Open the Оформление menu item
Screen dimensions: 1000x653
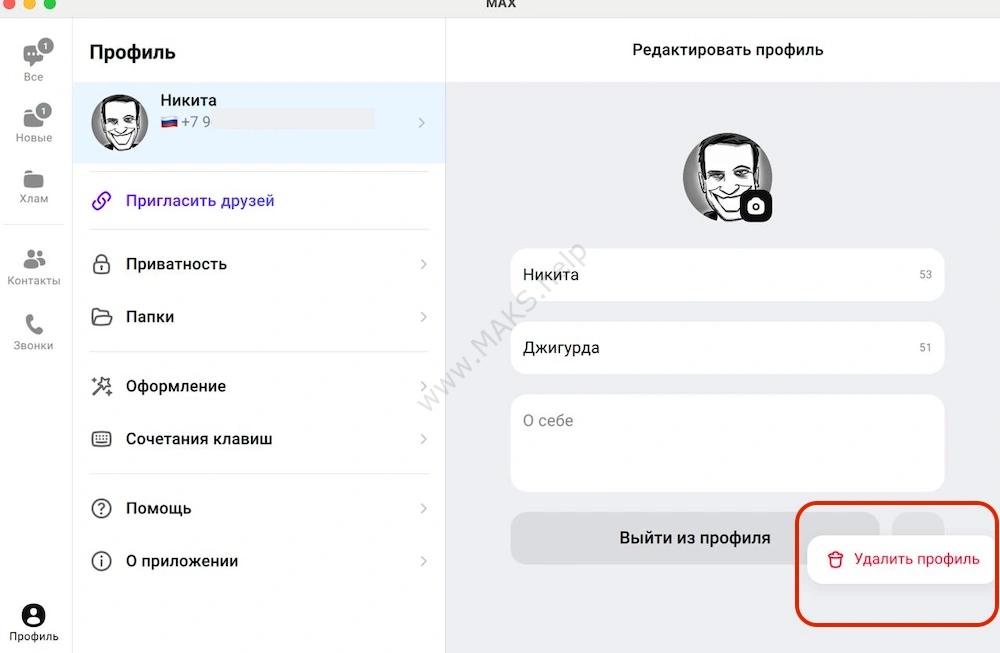click(176, 386)
